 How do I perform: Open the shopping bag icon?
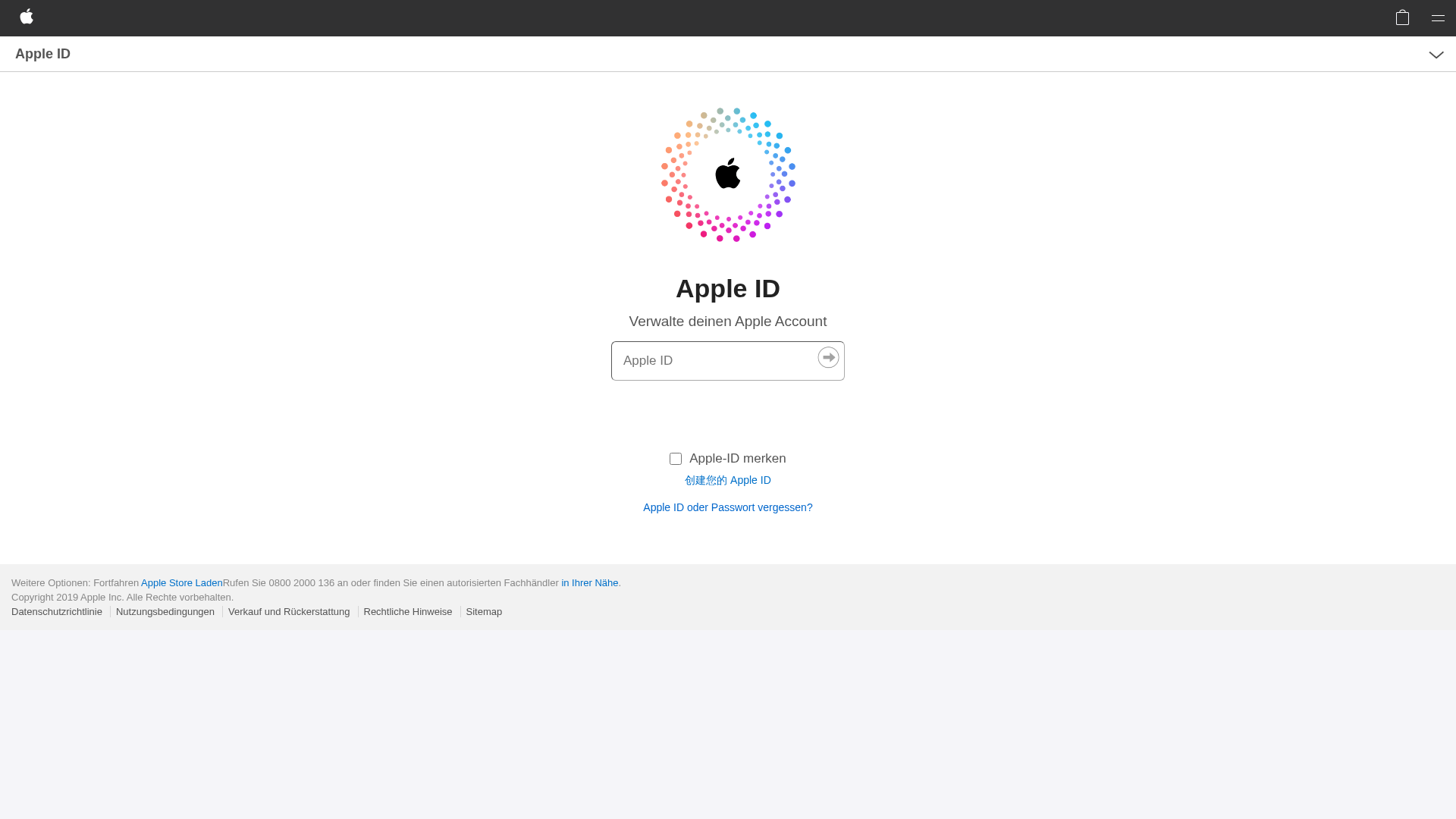coord(1402,17)
